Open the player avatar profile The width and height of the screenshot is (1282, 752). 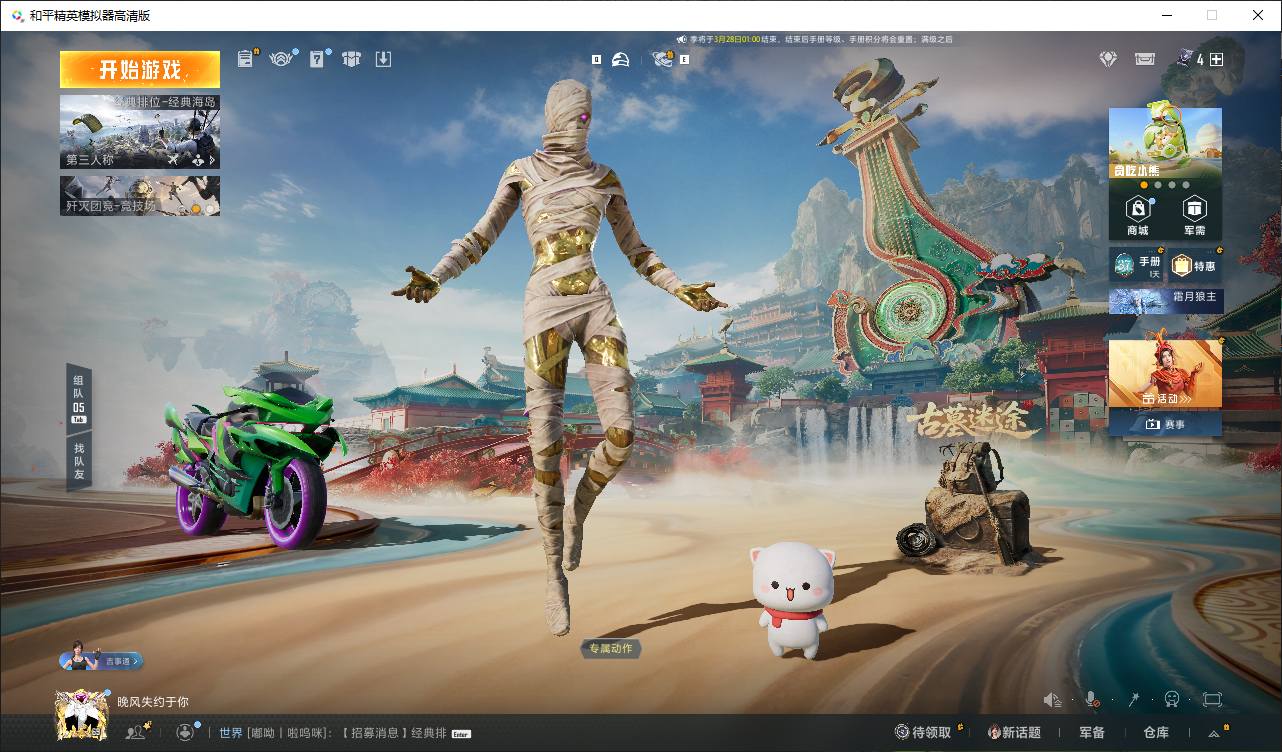tap(81, 715)
